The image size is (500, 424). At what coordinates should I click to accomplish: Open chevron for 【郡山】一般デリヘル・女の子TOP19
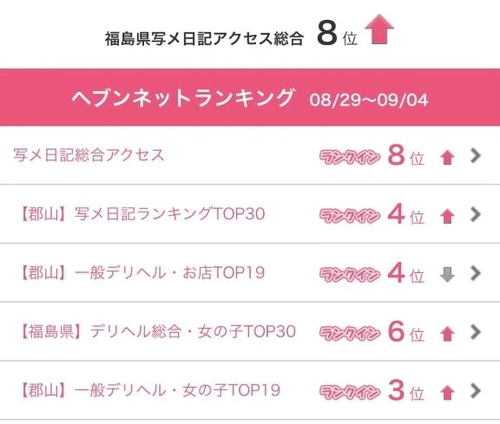pyautogui.click(x=476, y=390)
